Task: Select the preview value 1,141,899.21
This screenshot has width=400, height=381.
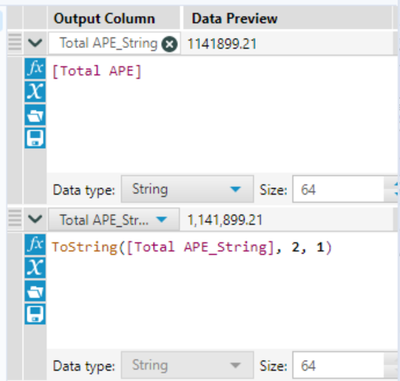Action: click(225, 220)
